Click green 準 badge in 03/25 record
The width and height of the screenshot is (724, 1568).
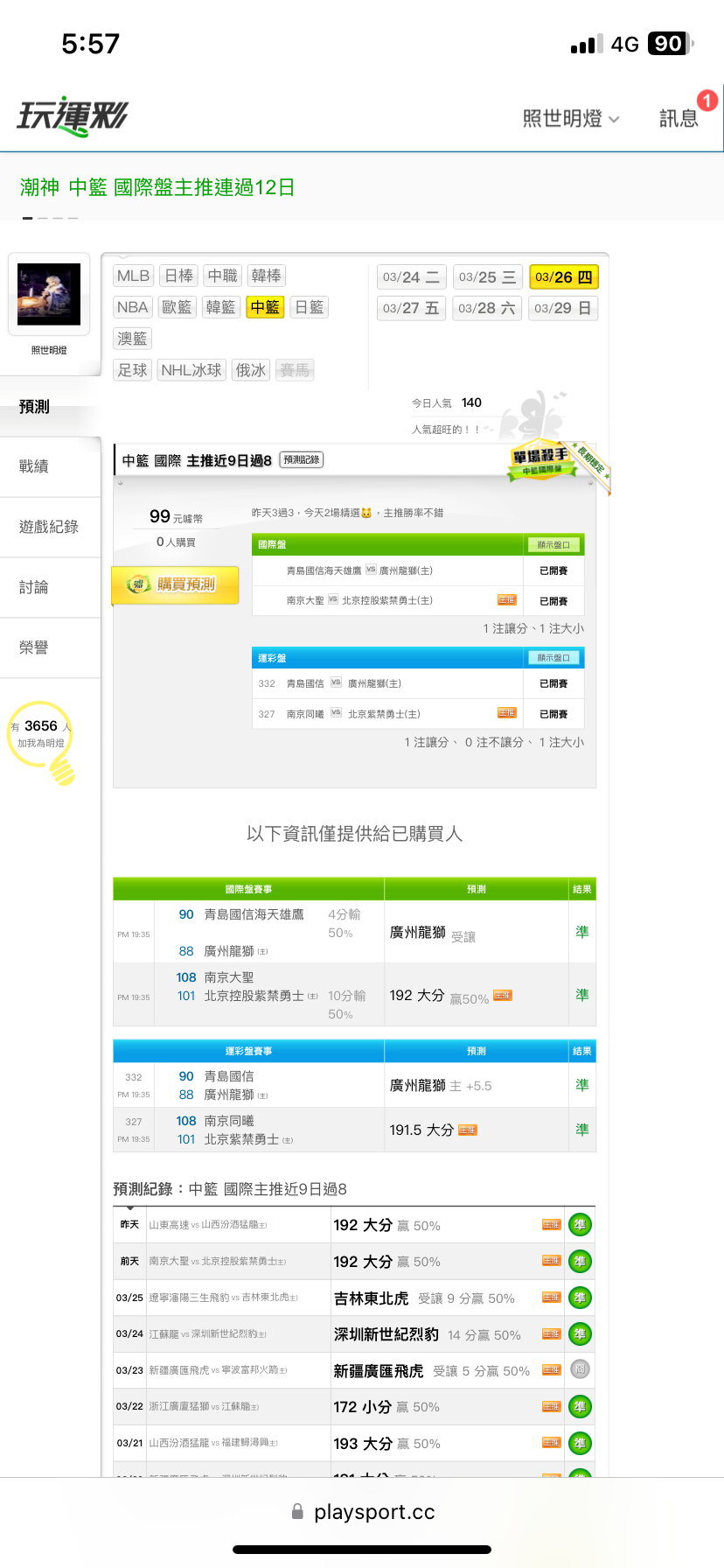tap(580, 1298)
